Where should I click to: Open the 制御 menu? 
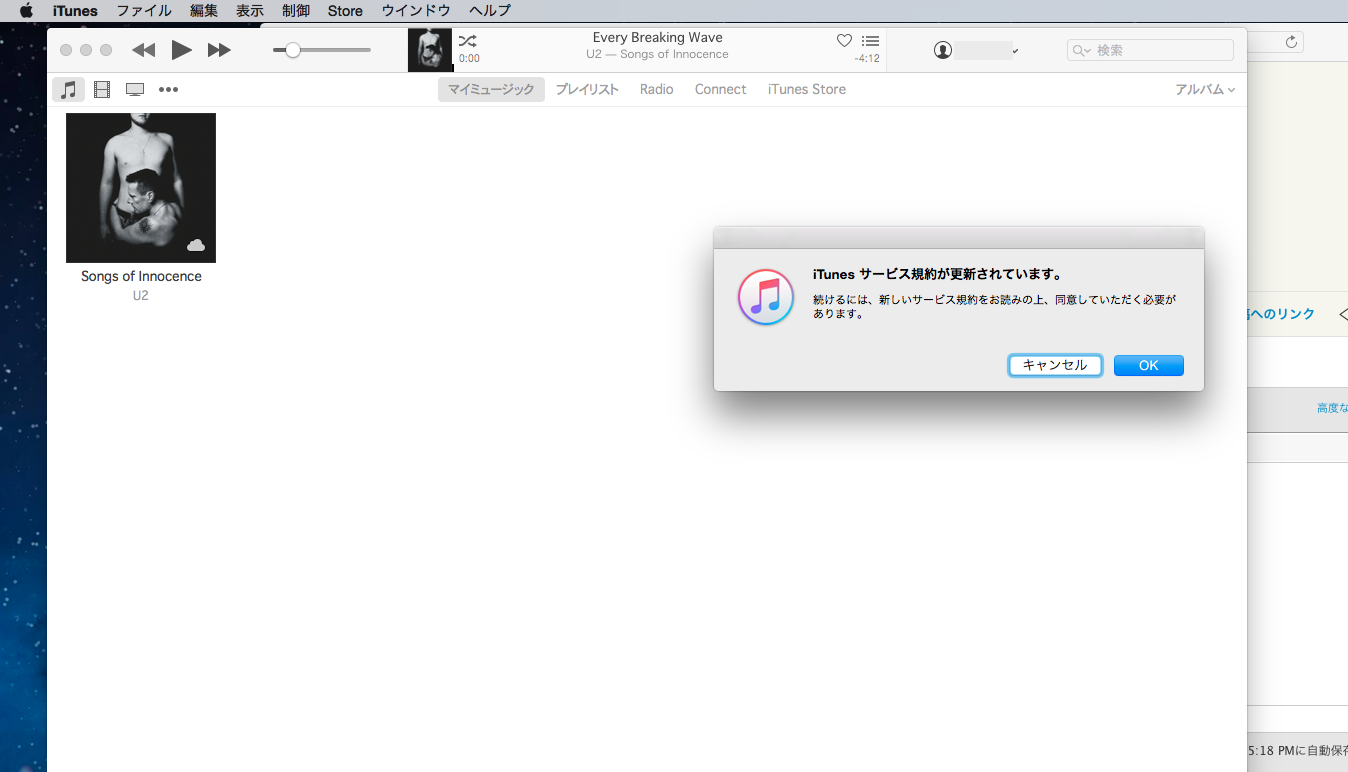click(296, 11)
